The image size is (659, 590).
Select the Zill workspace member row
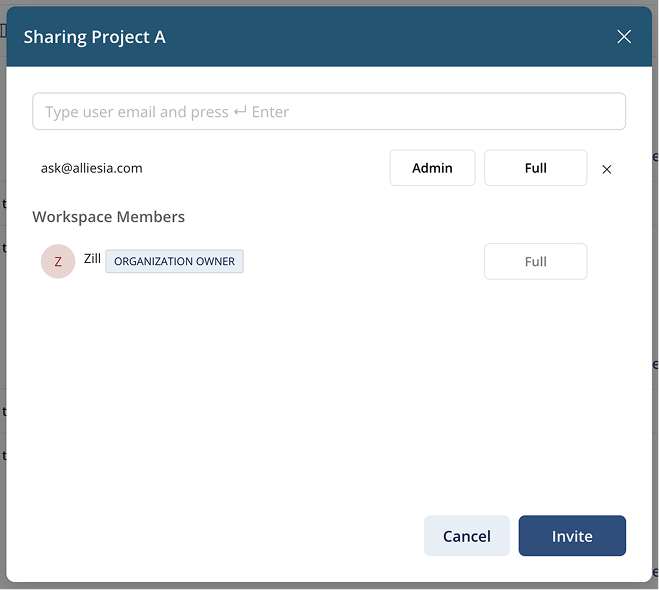pos(350,262)
